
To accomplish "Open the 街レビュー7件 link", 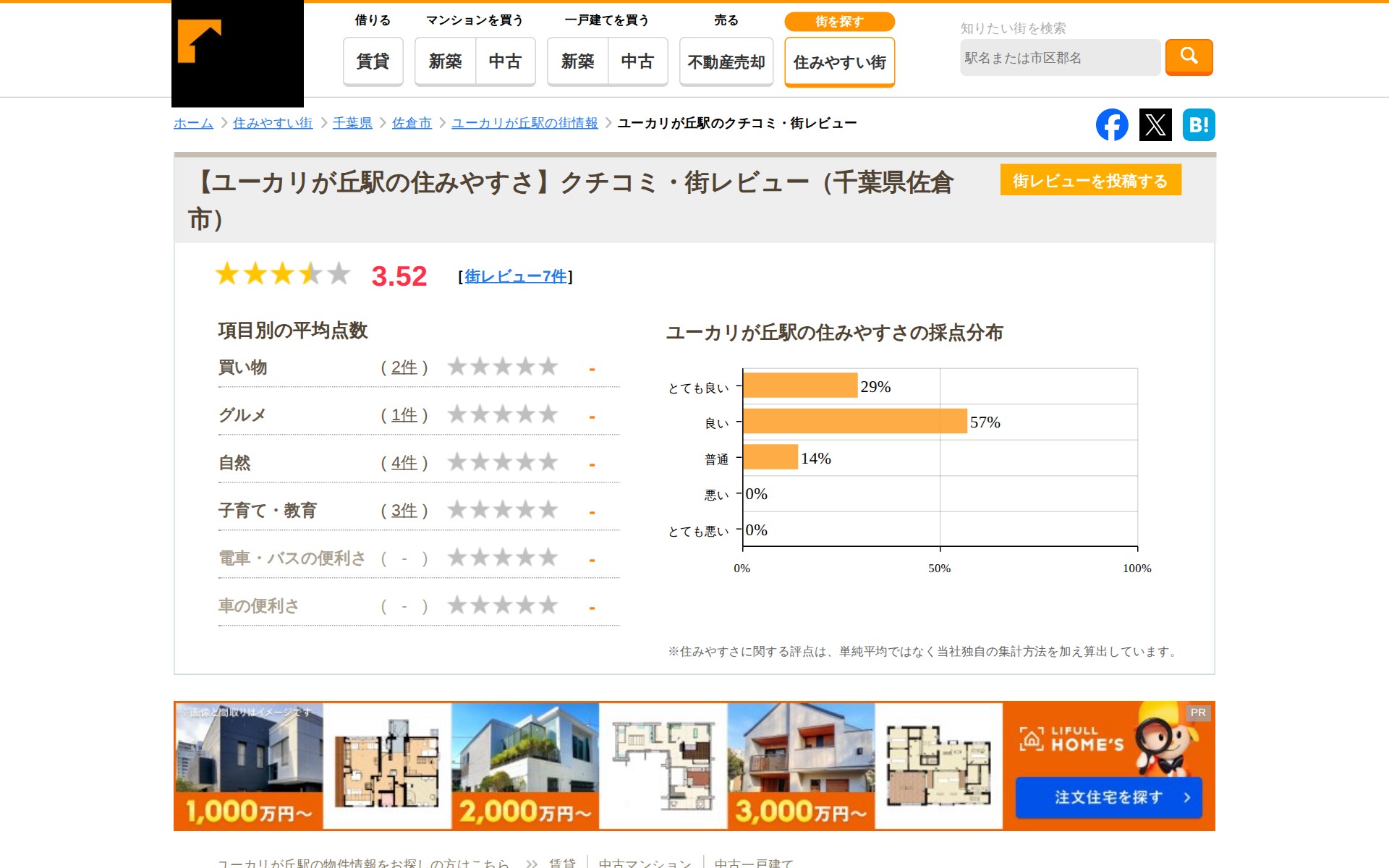I will (515, 276).
